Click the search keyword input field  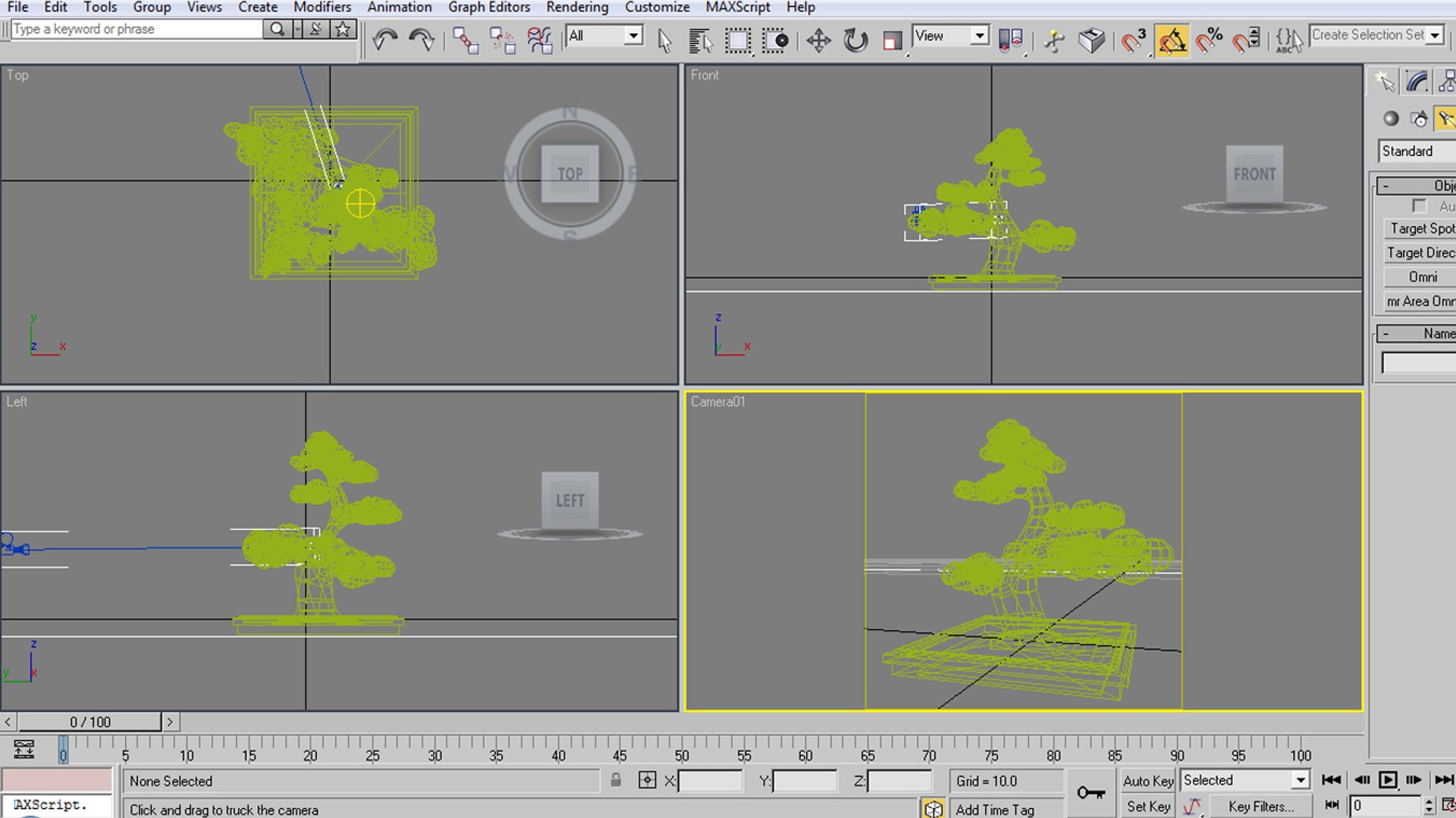coord(136,29)
